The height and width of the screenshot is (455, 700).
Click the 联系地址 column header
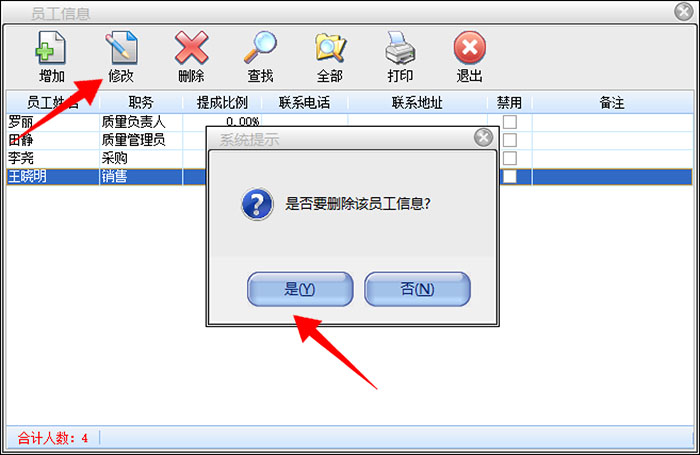click(x=417, y=103)
